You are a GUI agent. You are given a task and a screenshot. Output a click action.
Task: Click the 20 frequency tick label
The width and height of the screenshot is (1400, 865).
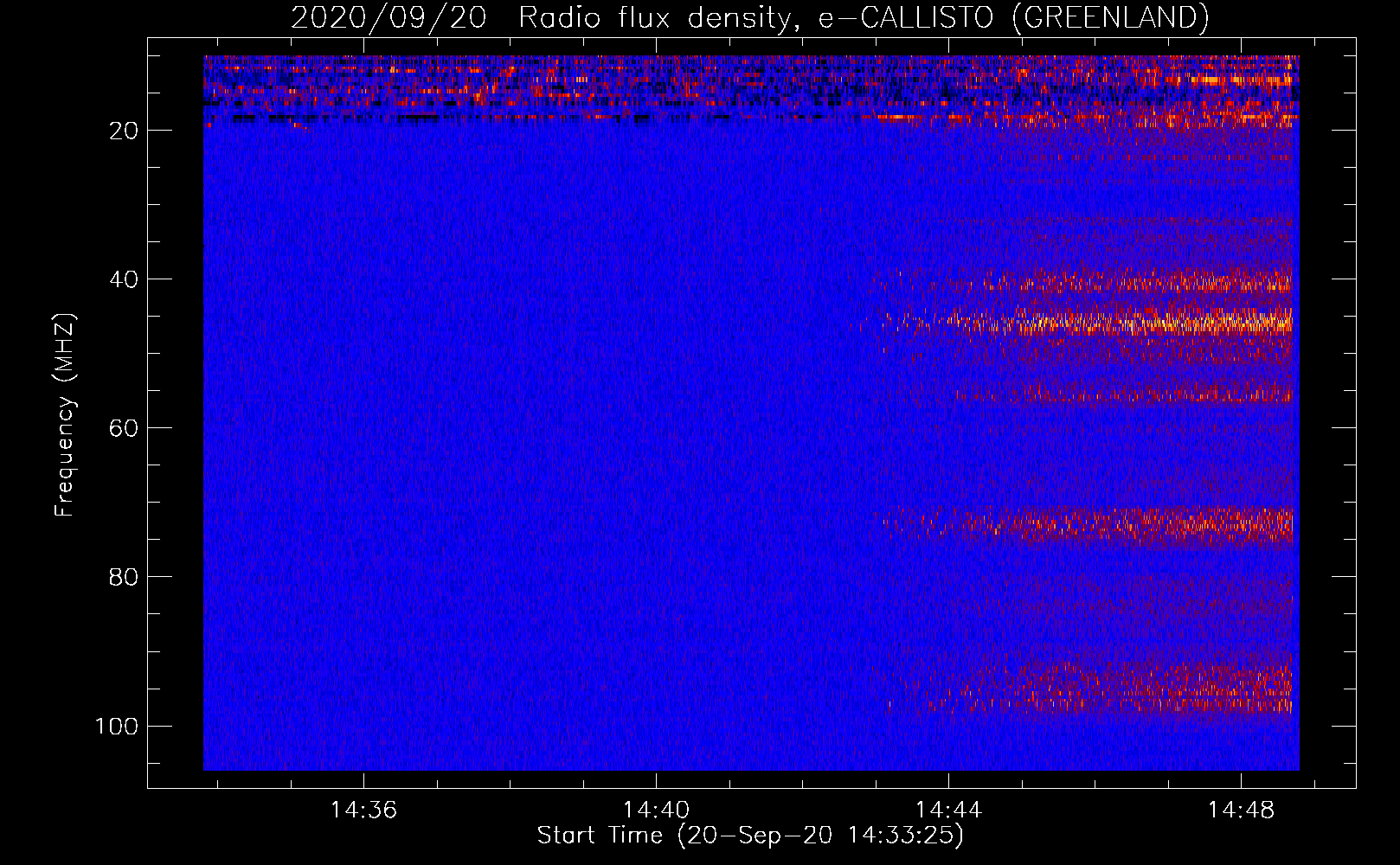click(124, 131)
